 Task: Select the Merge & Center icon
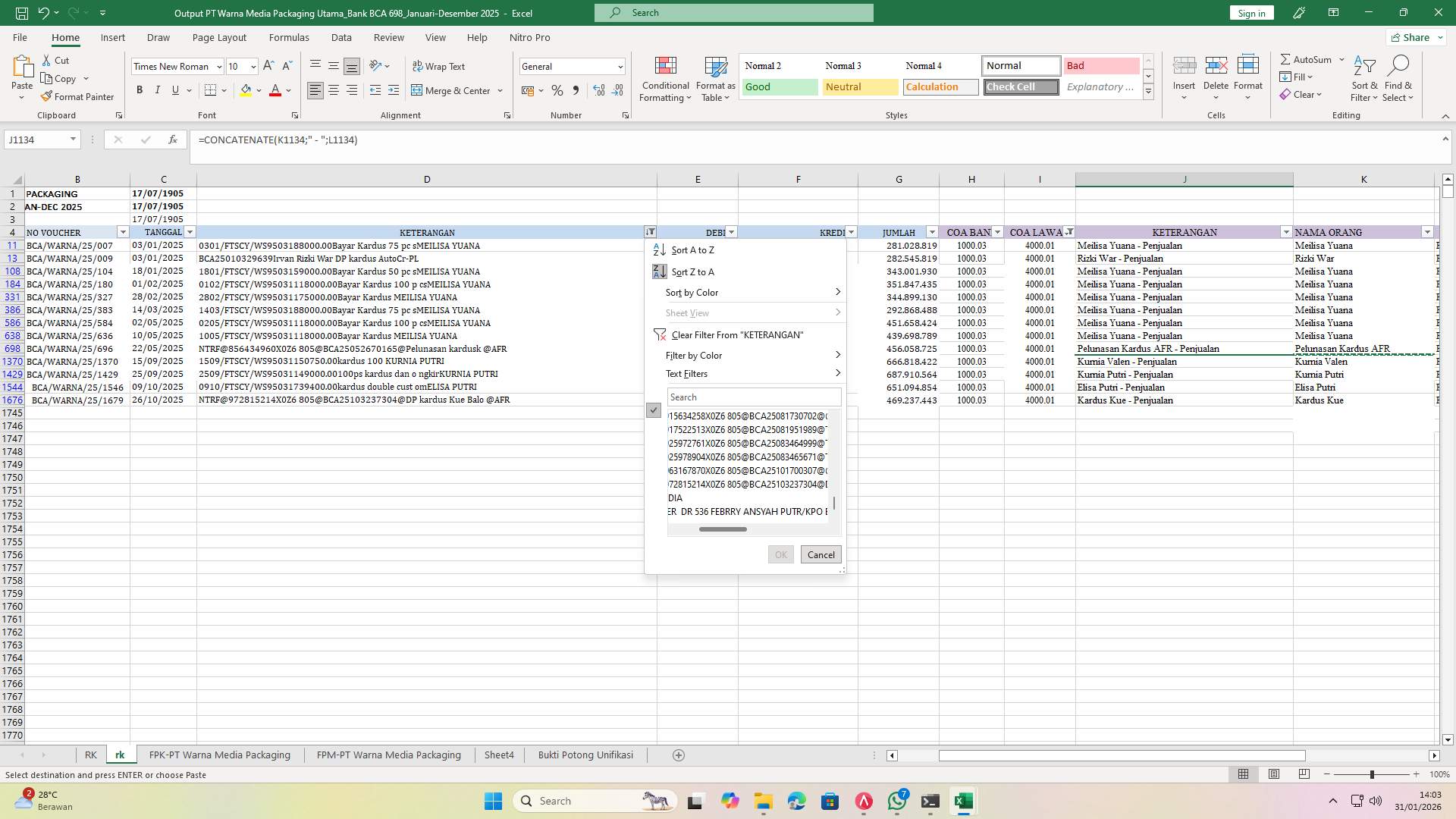coord(418,90)
